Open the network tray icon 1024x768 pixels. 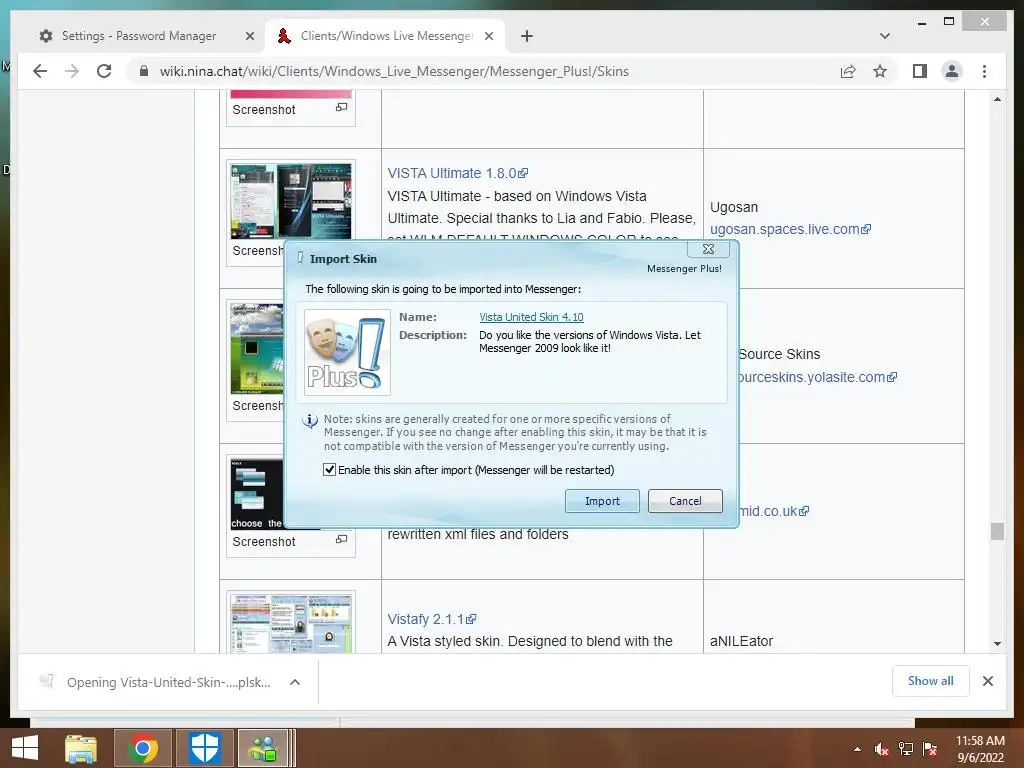coord(906,749)
